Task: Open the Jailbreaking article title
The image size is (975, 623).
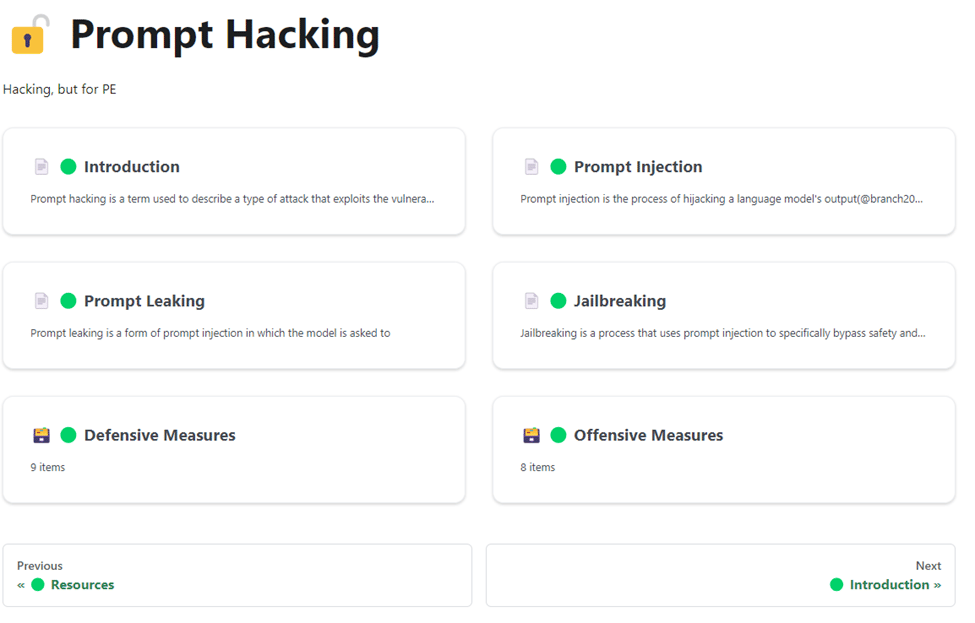Action: point(620,301)
